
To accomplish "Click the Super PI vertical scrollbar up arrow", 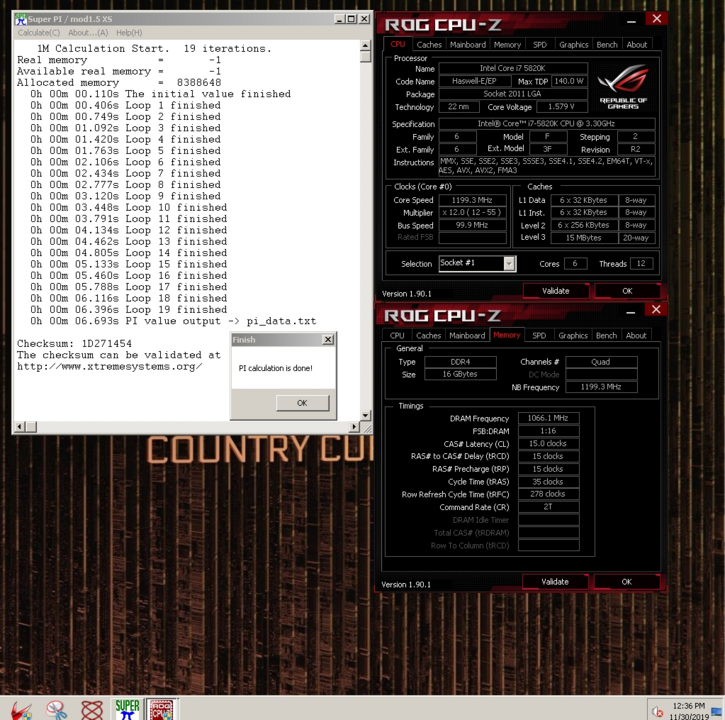I will tap(365, 45).
